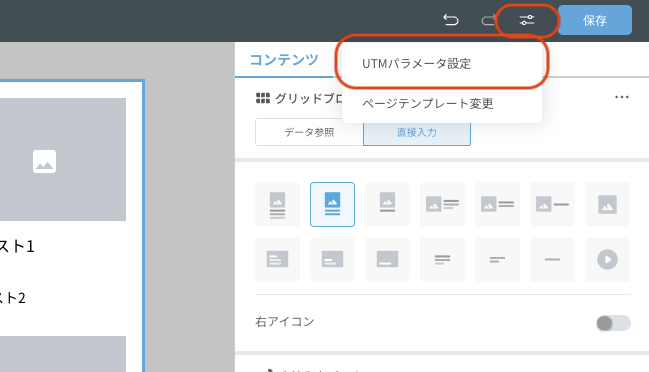The image size is (649, 372).
Task: Select UTMパラメータ設定 menu item
Action: [x=442, y=64]
